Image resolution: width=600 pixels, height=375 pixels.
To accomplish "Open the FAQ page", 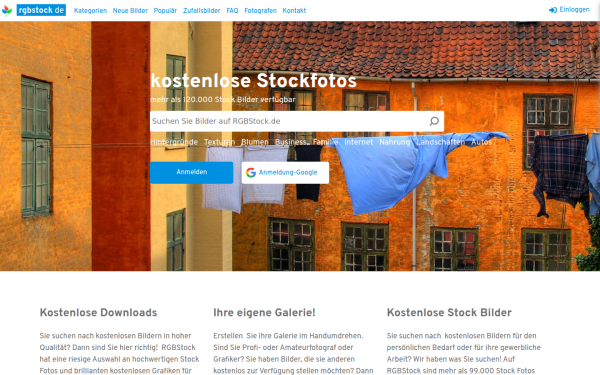I will [232, 11].
